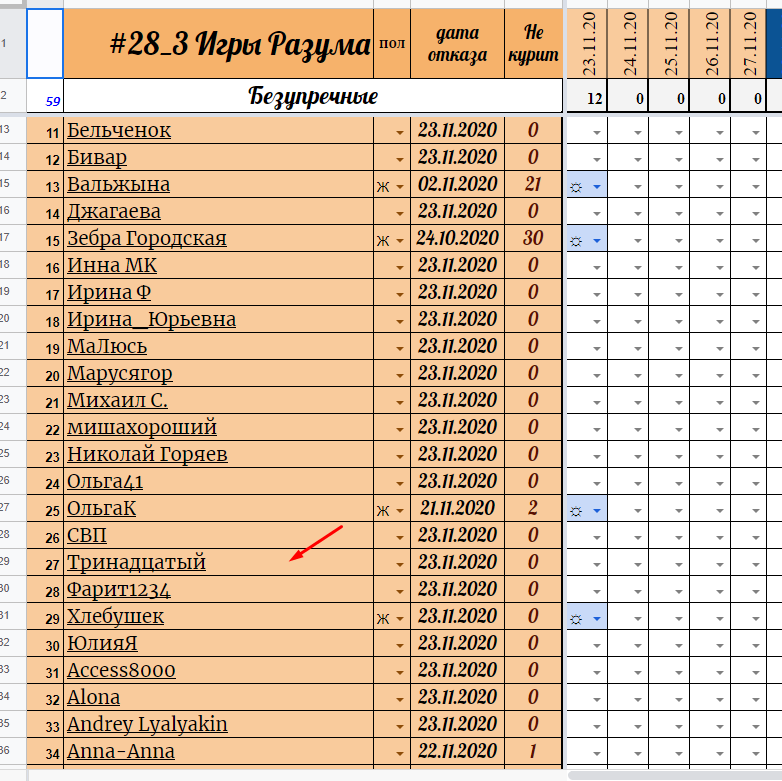
Task: Select the Безупречные heading cell
Action: (313, 95)
